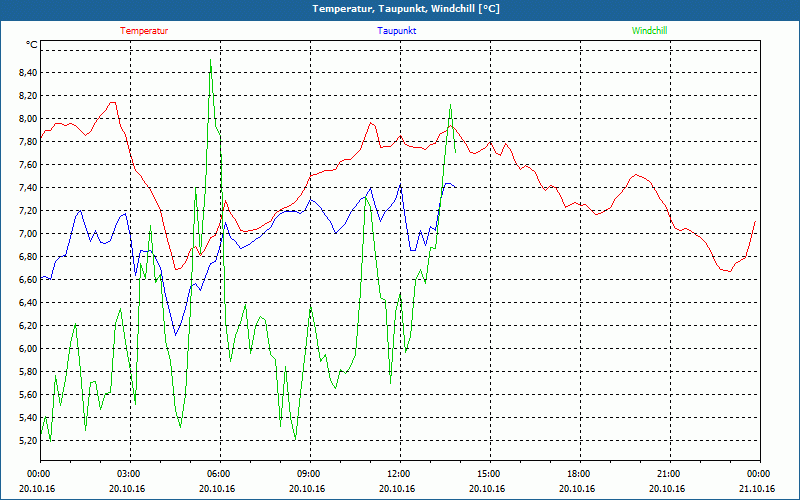
Task: Click the 03:00 time axis label
Action: coord(131,474)
